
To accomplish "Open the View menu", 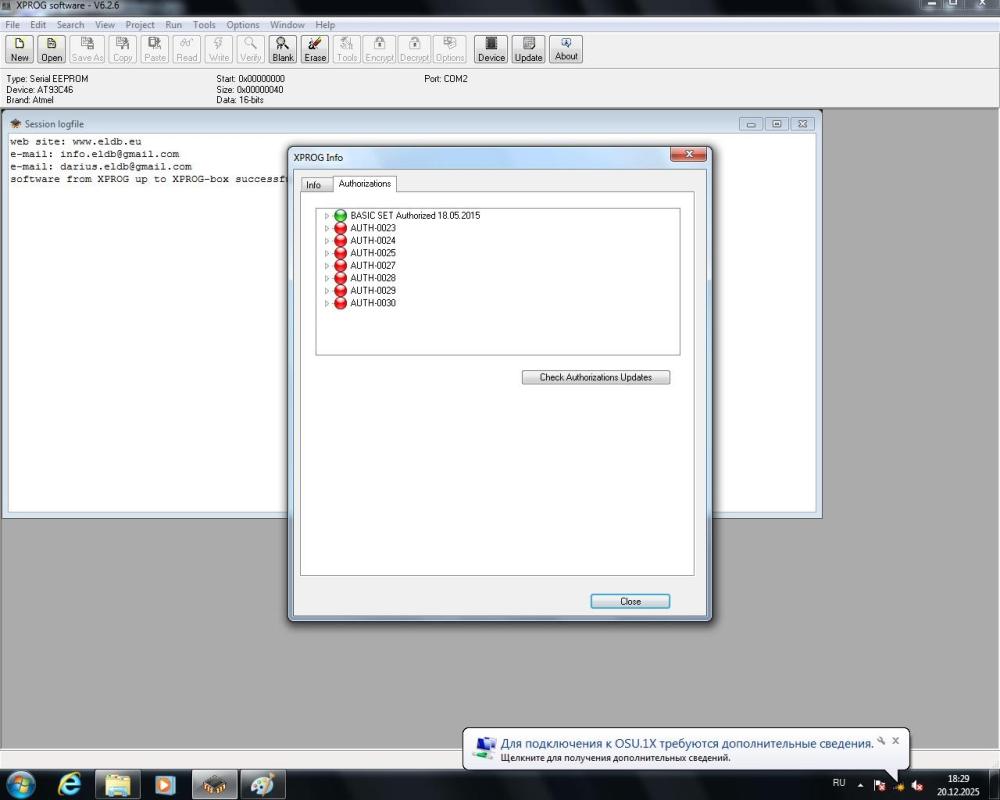I will tap(105, 25).
